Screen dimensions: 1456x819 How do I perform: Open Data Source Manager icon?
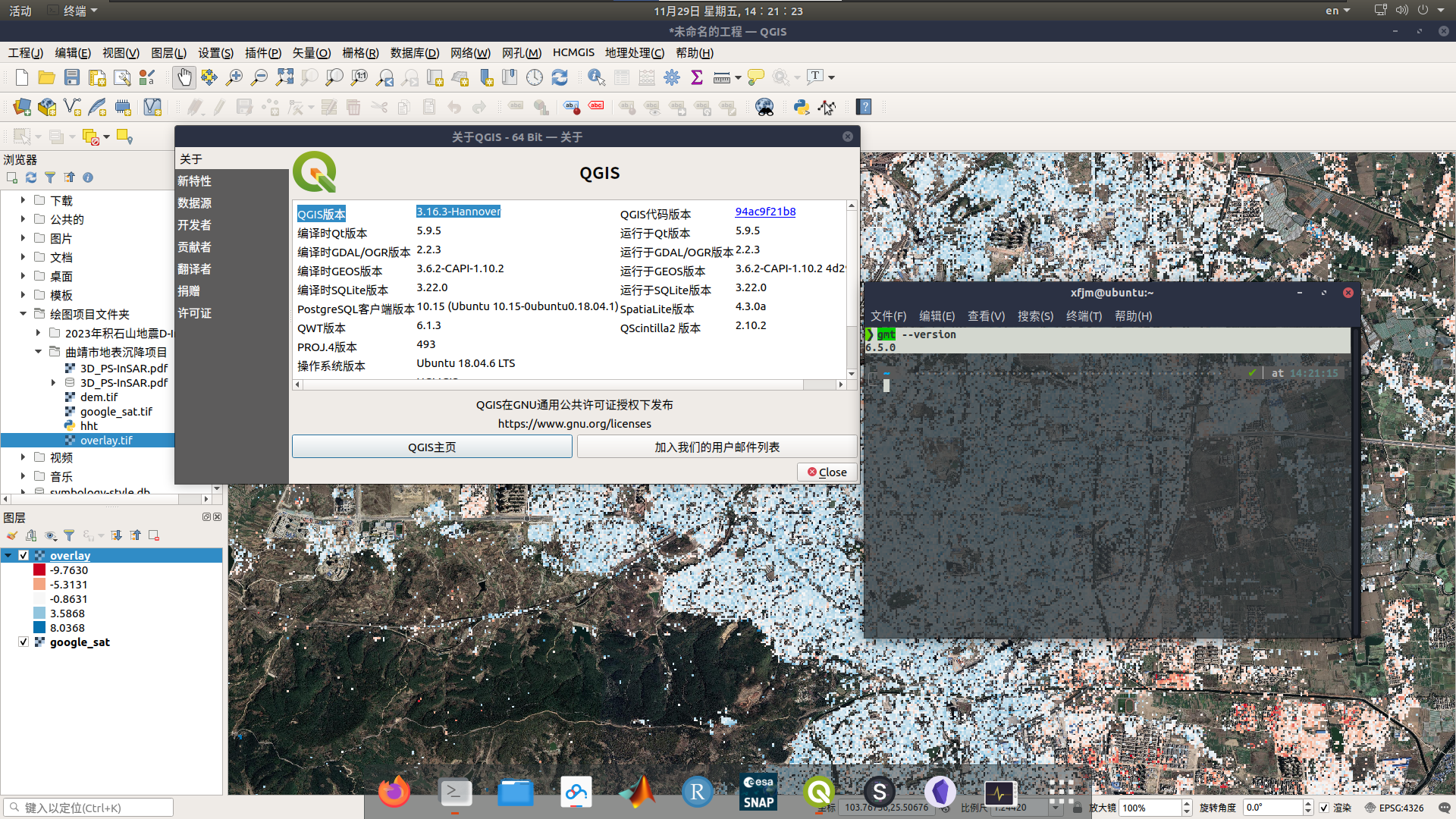[22, 108]
